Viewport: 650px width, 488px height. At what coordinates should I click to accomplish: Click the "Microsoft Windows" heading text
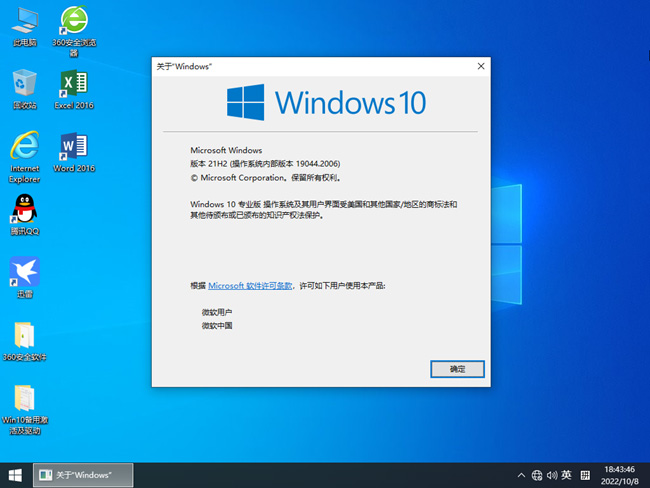226,150
